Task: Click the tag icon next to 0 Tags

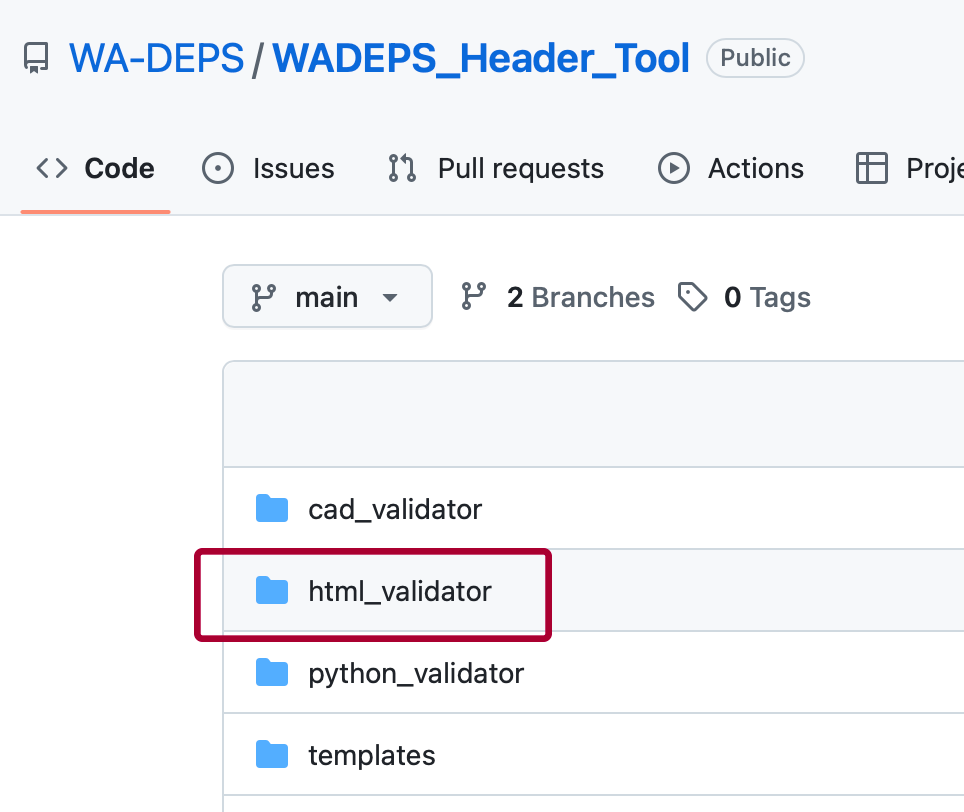Action: (694, 296)
